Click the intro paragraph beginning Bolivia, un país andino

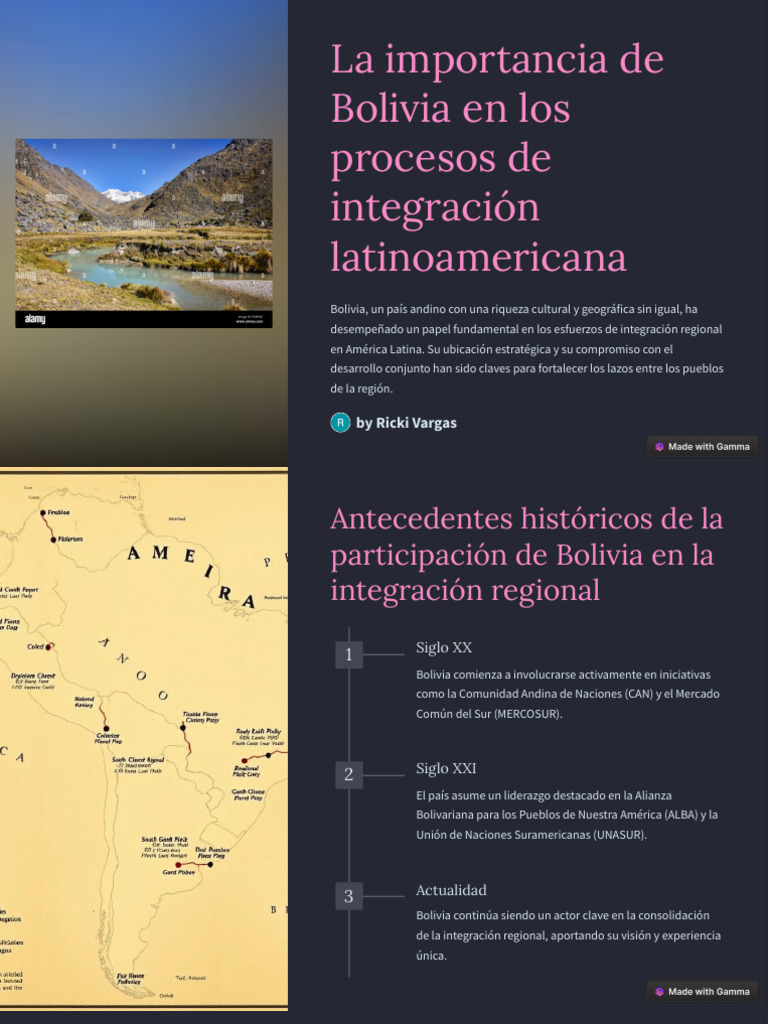pyautogui.click(x=526, y=349)
